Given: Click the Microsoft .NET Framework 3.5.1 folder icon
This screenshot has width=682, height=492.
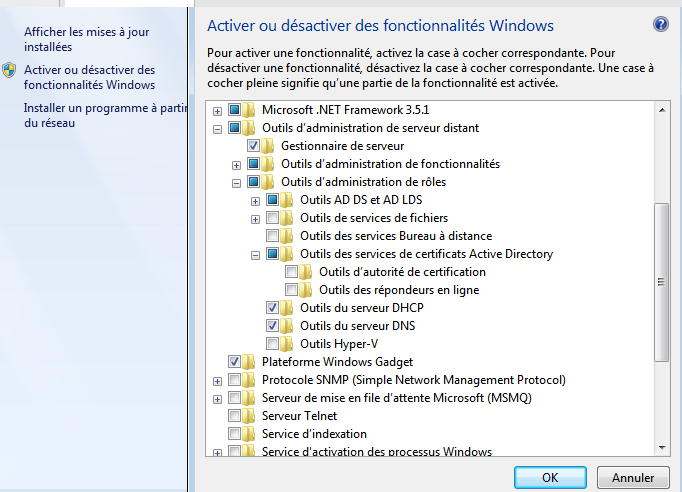Looking at the screenshot, I should (251, 110).
